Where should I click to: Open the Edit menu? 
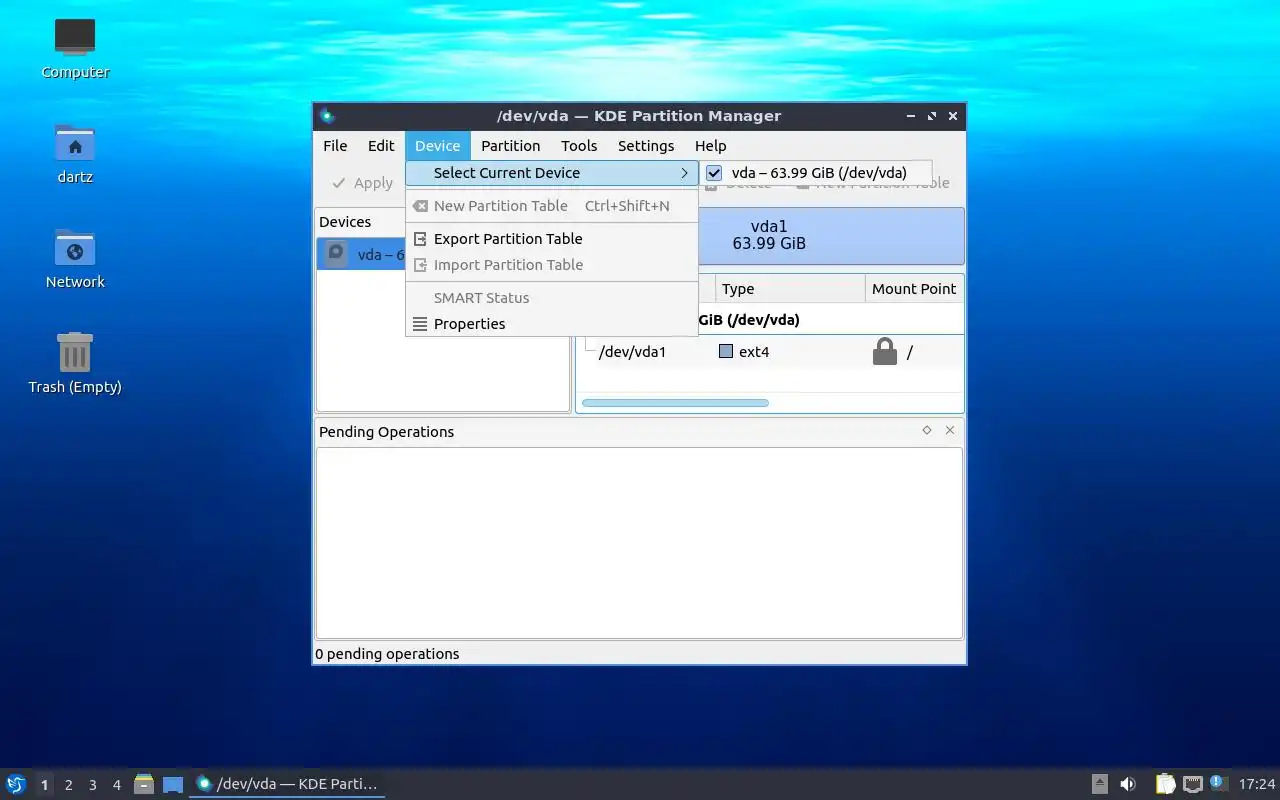tap(381, 146)
